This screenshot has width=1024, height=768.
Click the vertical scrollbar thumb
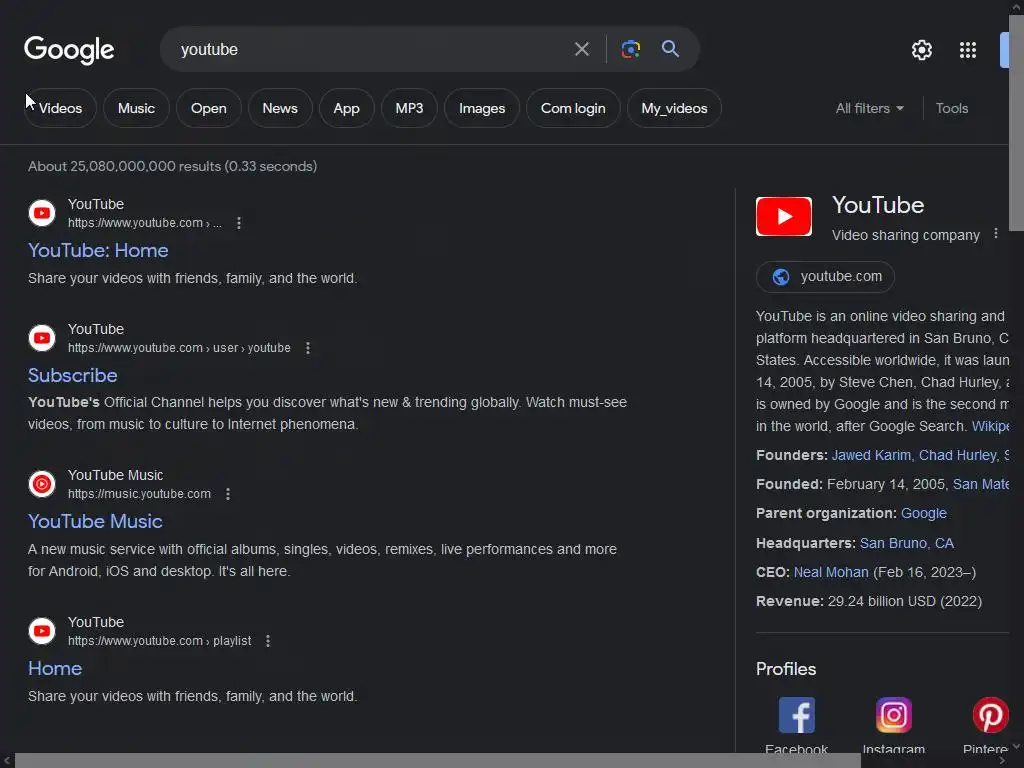coord(1016,123)
